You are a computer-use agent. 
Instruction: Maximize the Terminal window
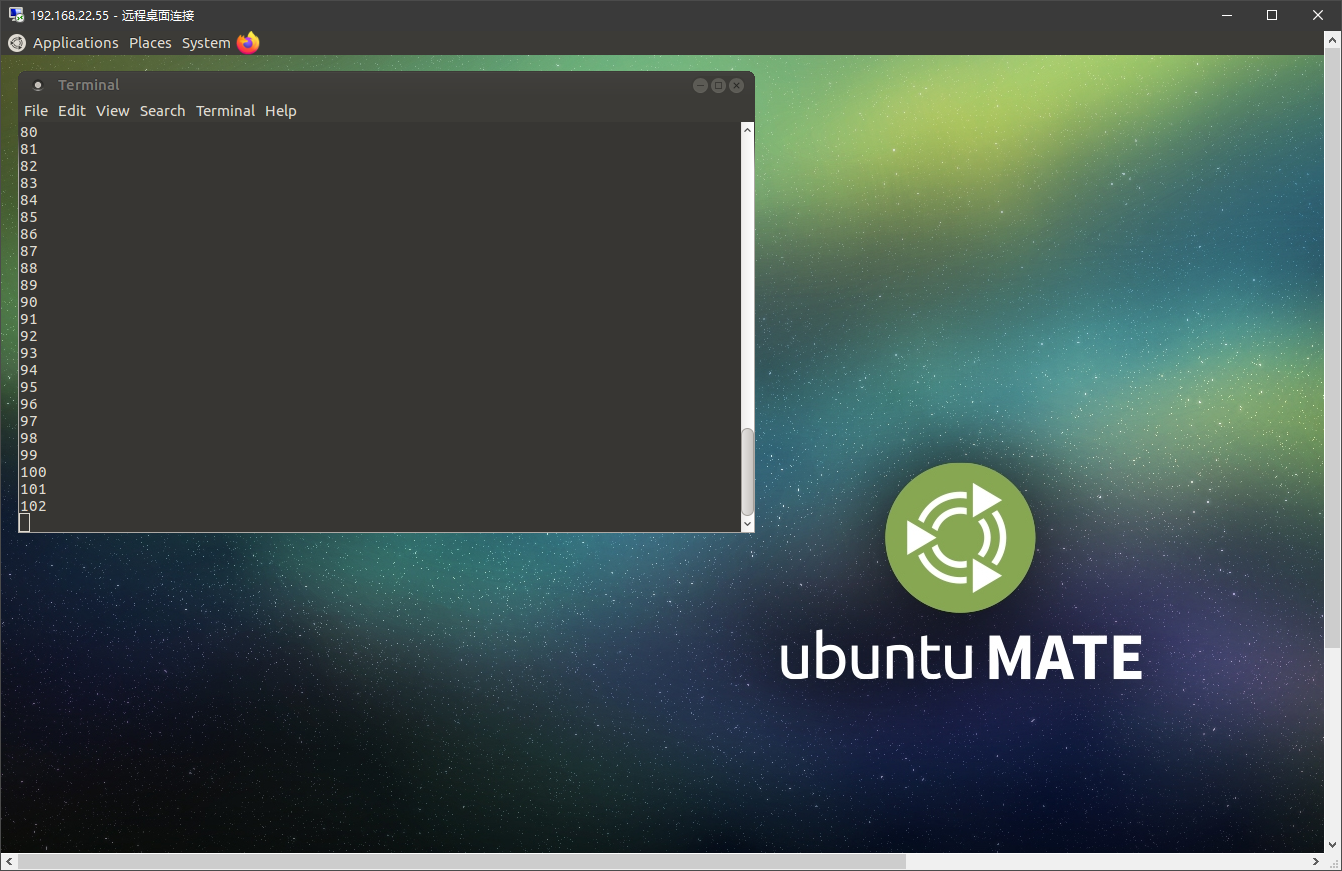(x=718, y=86)
